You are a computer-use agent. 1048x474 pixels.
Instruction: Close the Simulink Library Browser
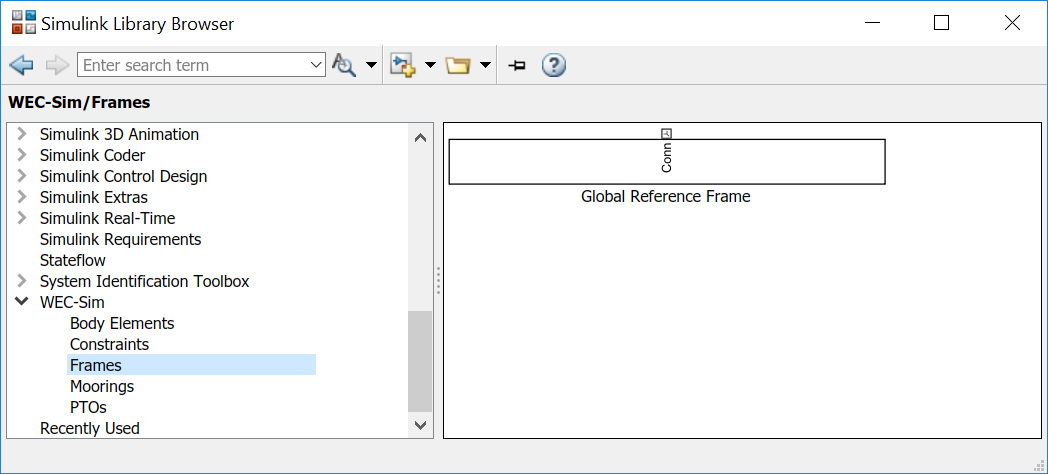(x=1012, y=23)
